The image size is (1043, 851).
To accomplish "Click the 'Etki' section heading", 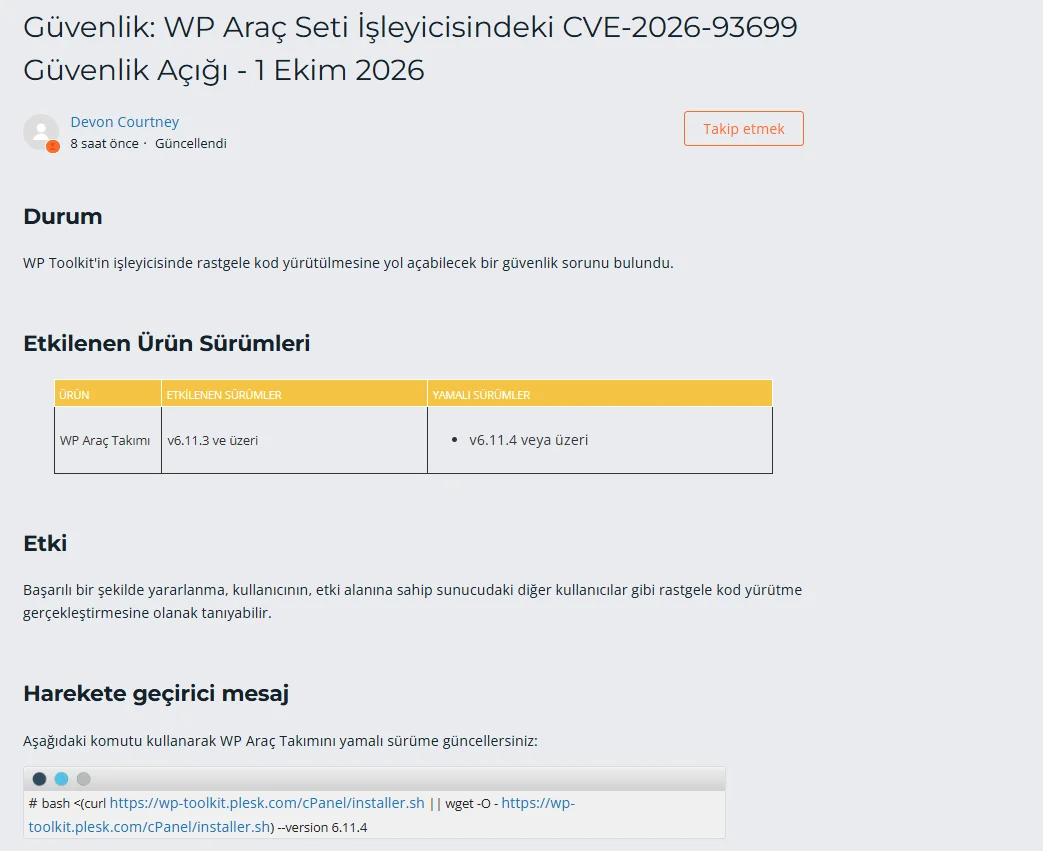I will pos(45,544).
